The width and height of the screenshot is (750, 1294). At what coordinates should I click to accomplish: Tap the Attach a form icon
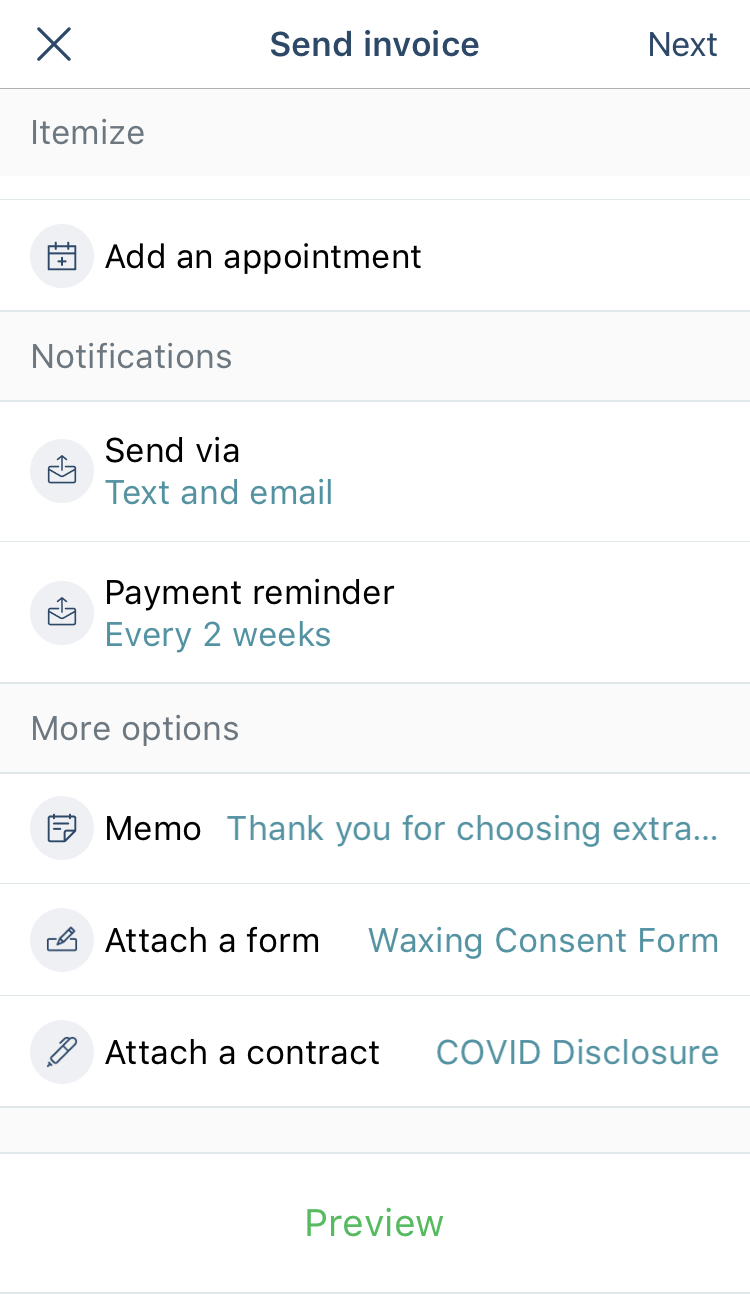click(x=62, y=940)
